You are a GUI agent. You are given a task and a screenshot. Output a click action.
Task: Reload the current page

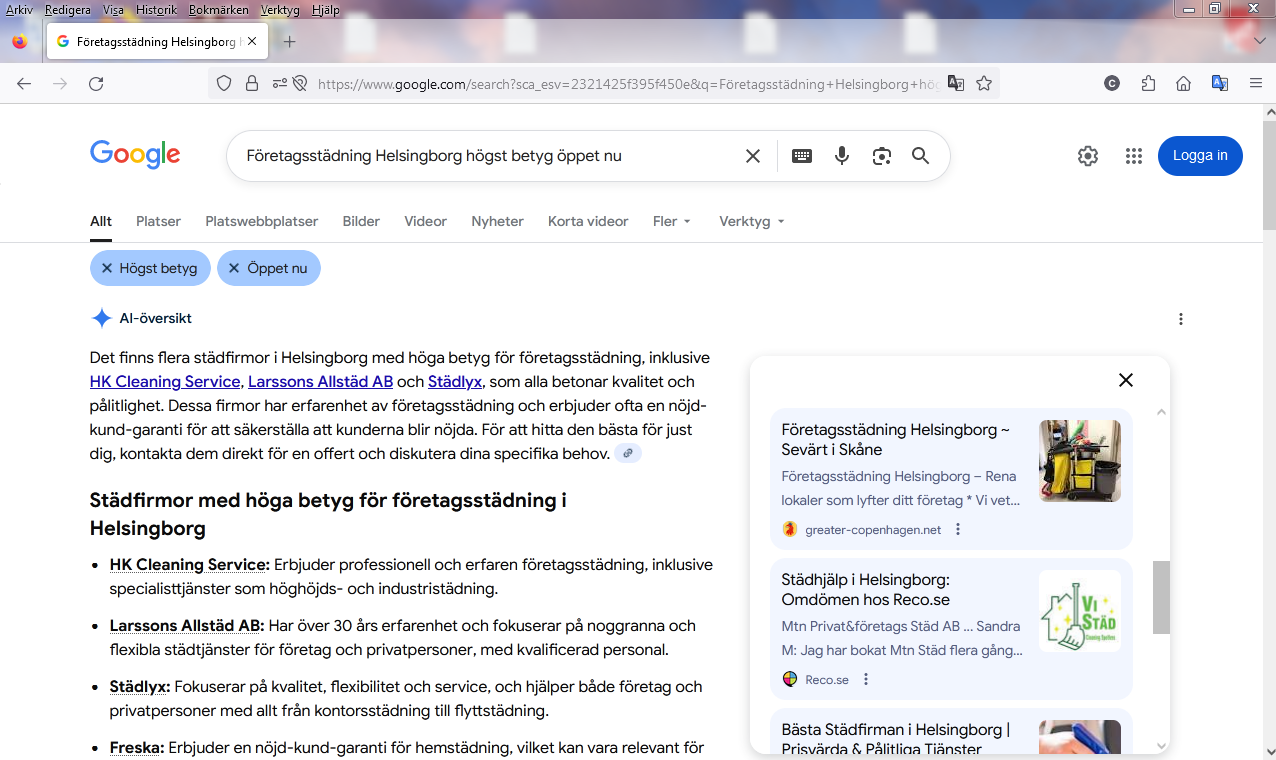(x=96, y=84)
